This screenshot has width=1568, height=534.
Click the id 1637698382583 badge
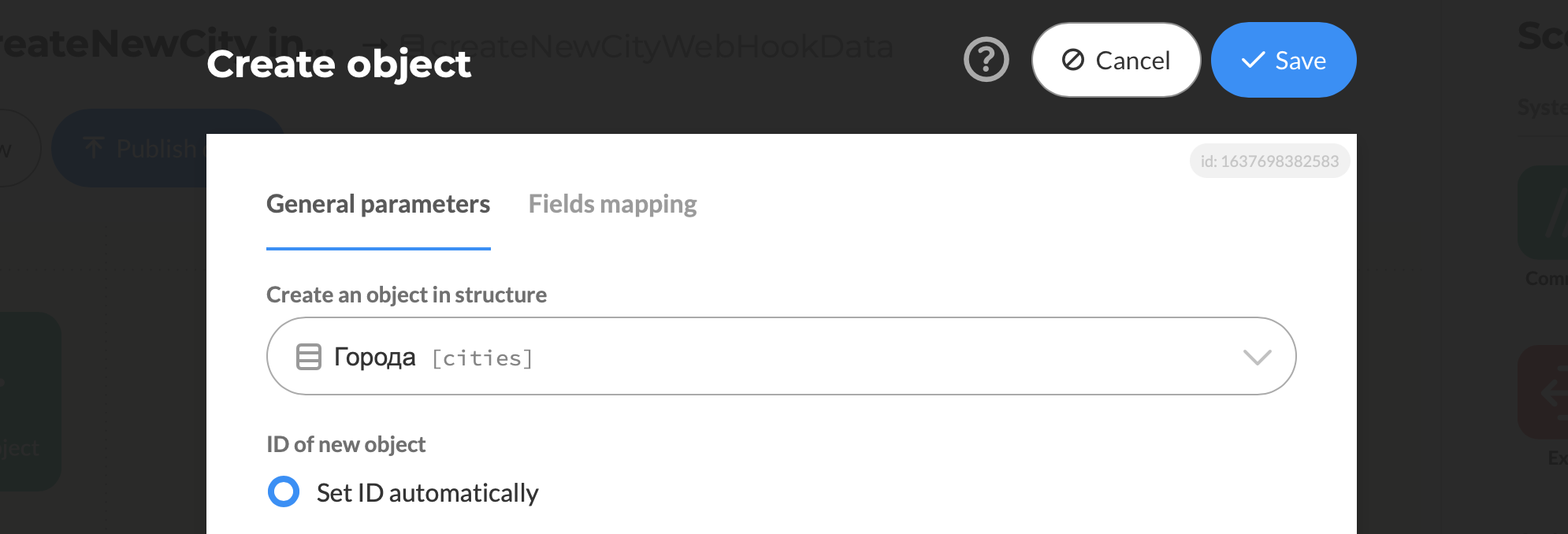coord(1269,161)
